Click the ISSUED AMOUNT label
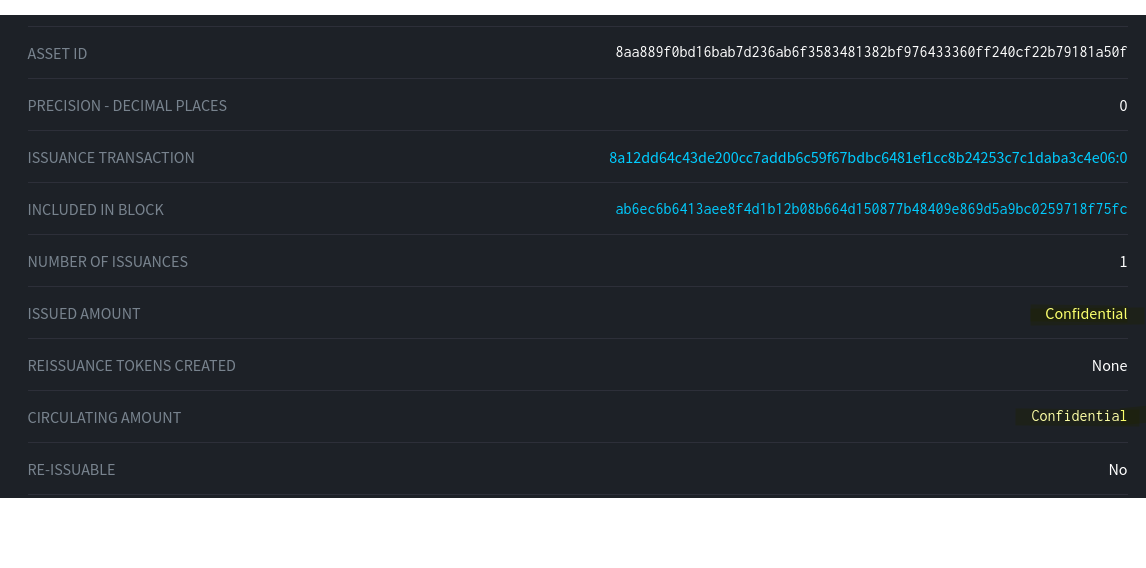The image size is (1146, 568). pos(84,314)
